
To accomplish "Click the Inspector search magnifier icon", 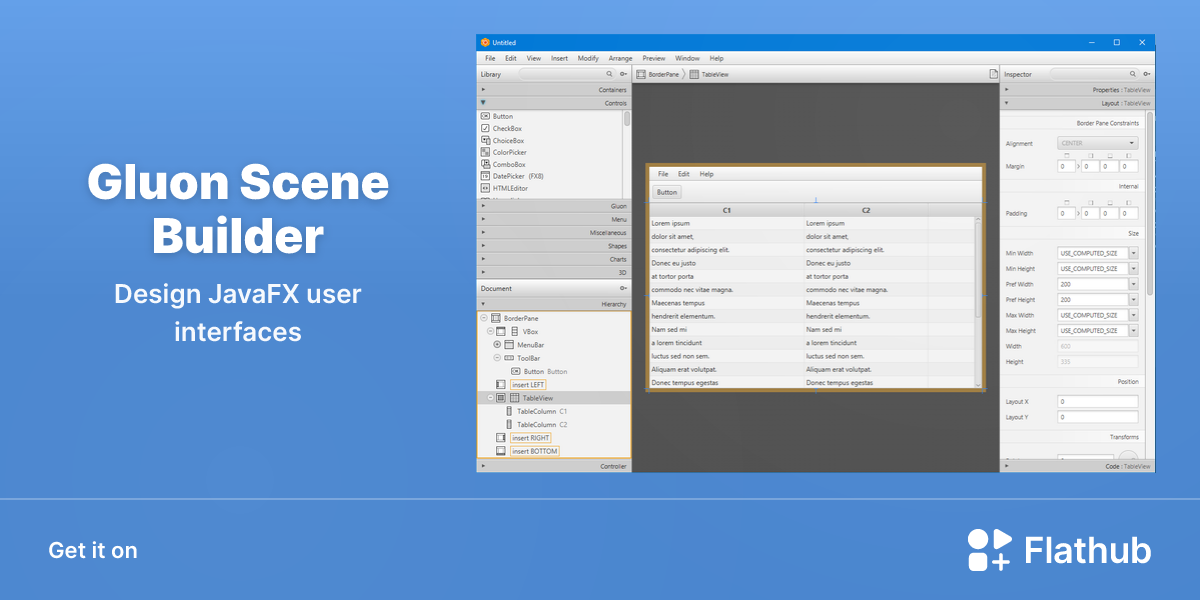I will [1133, 74].
